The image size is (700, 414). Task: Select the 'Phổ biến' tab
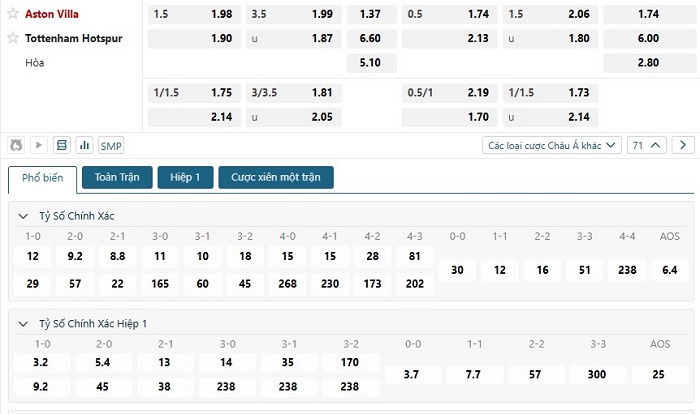pyautogui.click(x=42, y=178)
